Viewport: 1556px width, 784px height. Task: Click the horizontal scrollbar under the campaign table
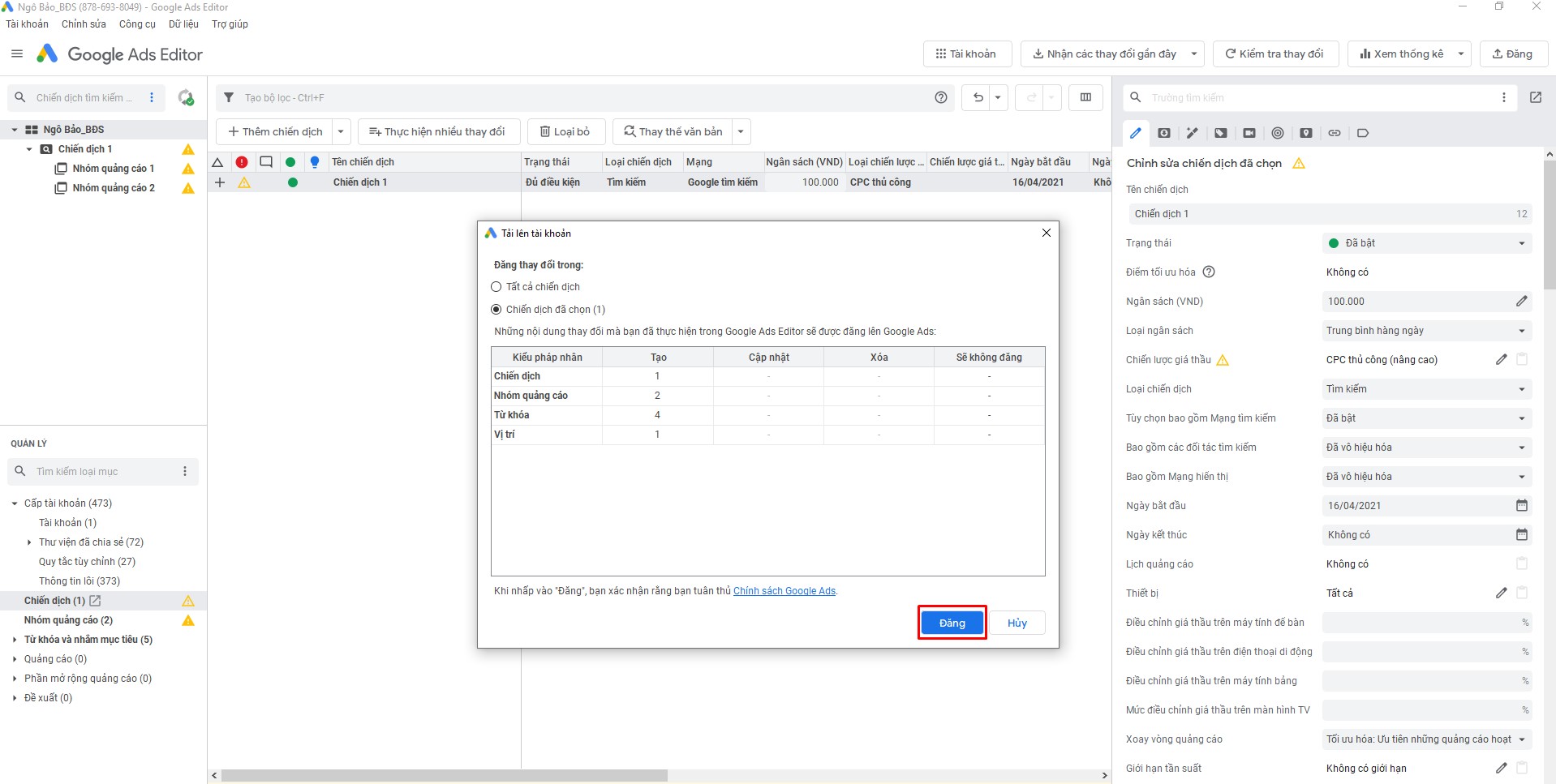(444, 776)
